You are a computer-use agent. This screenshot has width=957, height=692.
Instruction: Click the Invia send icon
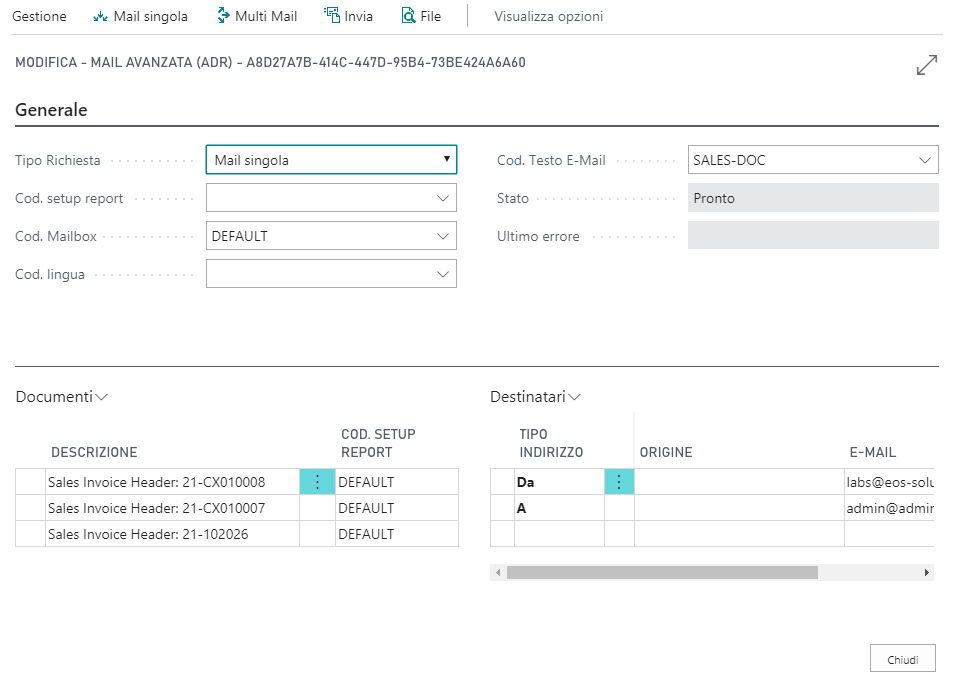(332, 16)
